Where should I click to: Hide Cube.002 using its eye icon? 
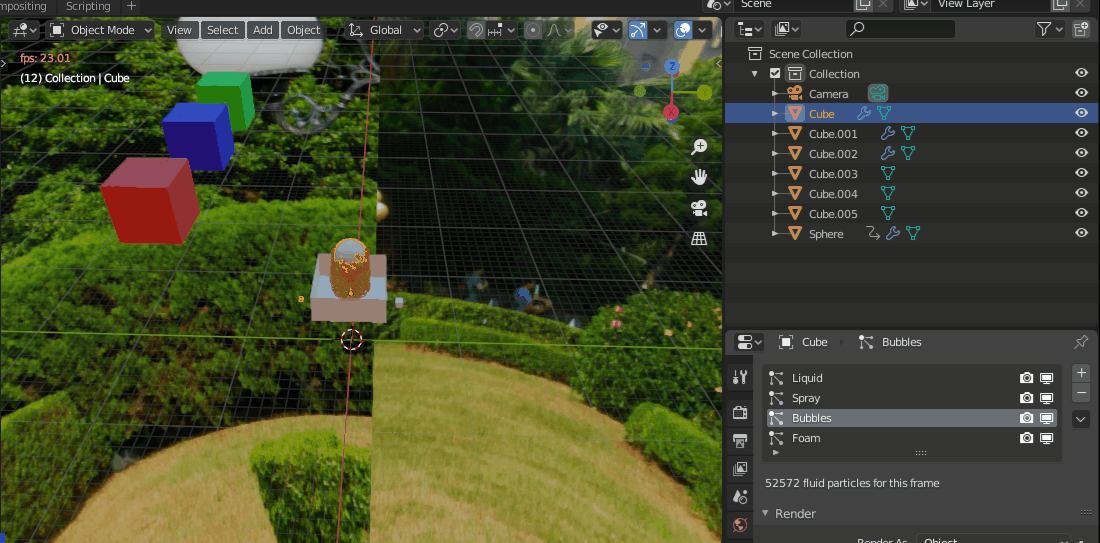click(x=1081, y=153)
